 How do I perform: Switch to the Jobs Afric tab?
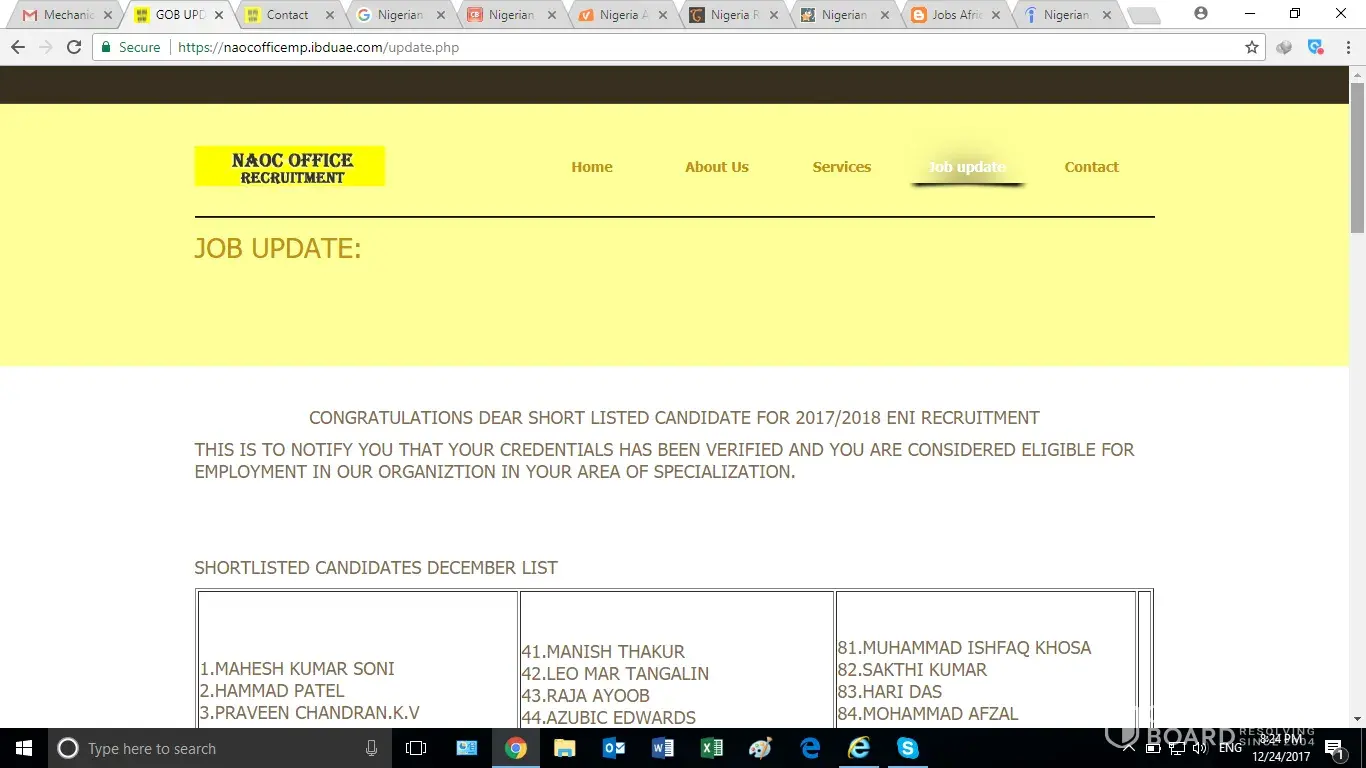955,15
